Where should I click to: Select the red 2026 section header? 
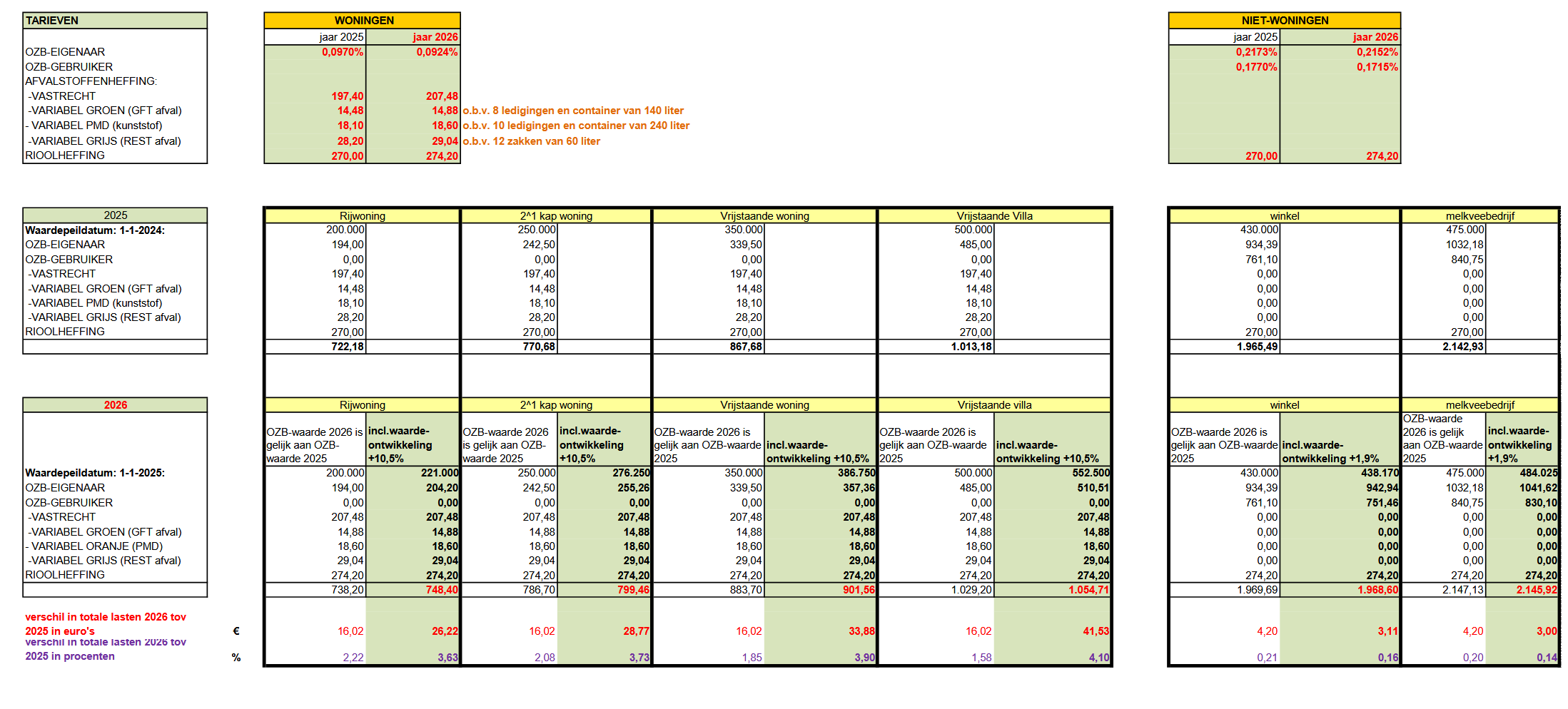(114, 405)
